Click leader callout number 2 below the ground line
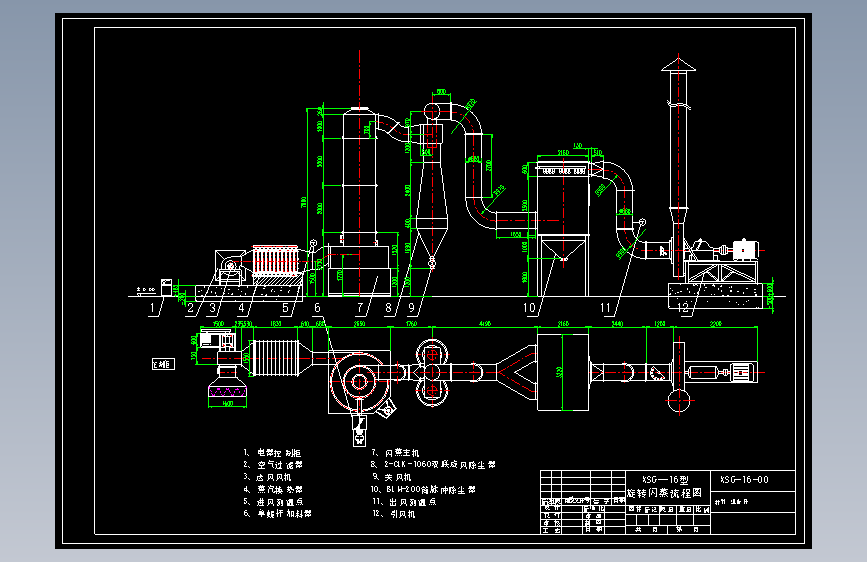The width and height of the screenshot is (867, 562). 191,308
